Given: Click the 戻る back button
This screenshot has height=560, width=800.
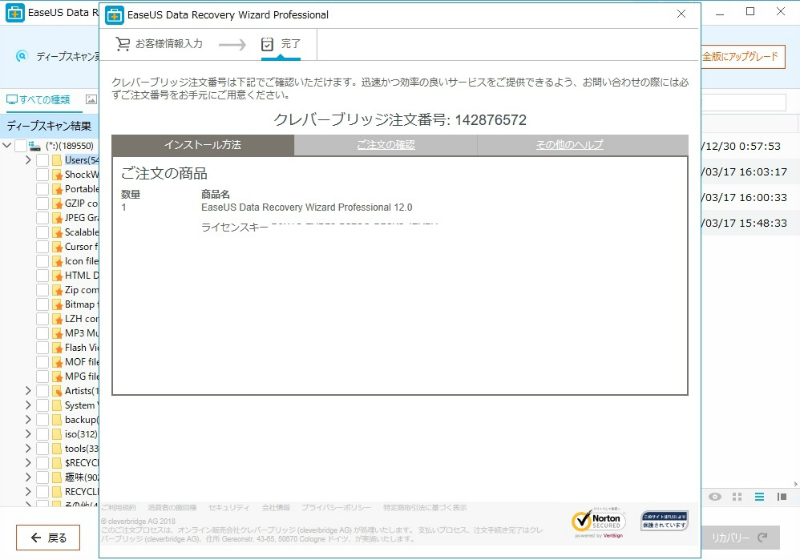Looking at the screenshot, I should click(48, 538).
